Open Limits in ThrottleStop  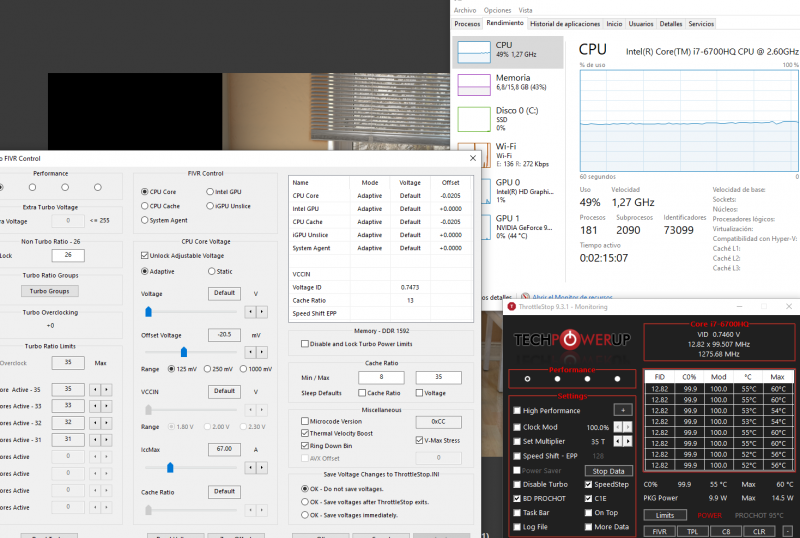tap(665, 515)
